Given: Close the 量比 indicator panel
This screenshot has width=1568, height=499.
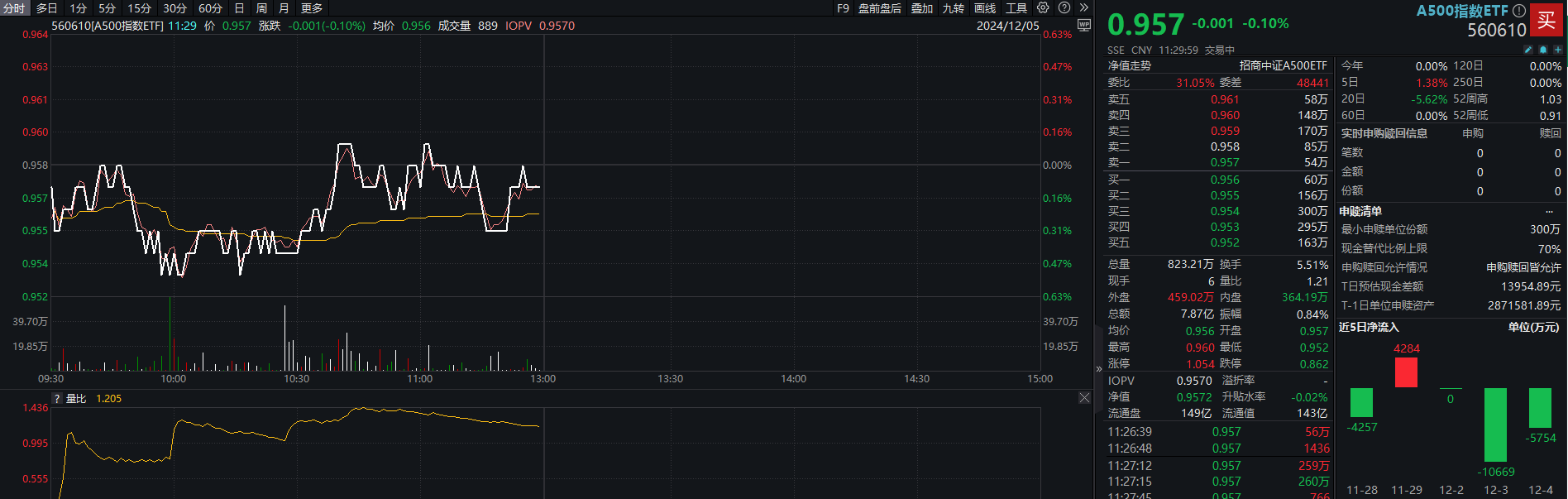Looking at the screenshot, I should (1084, 398).
